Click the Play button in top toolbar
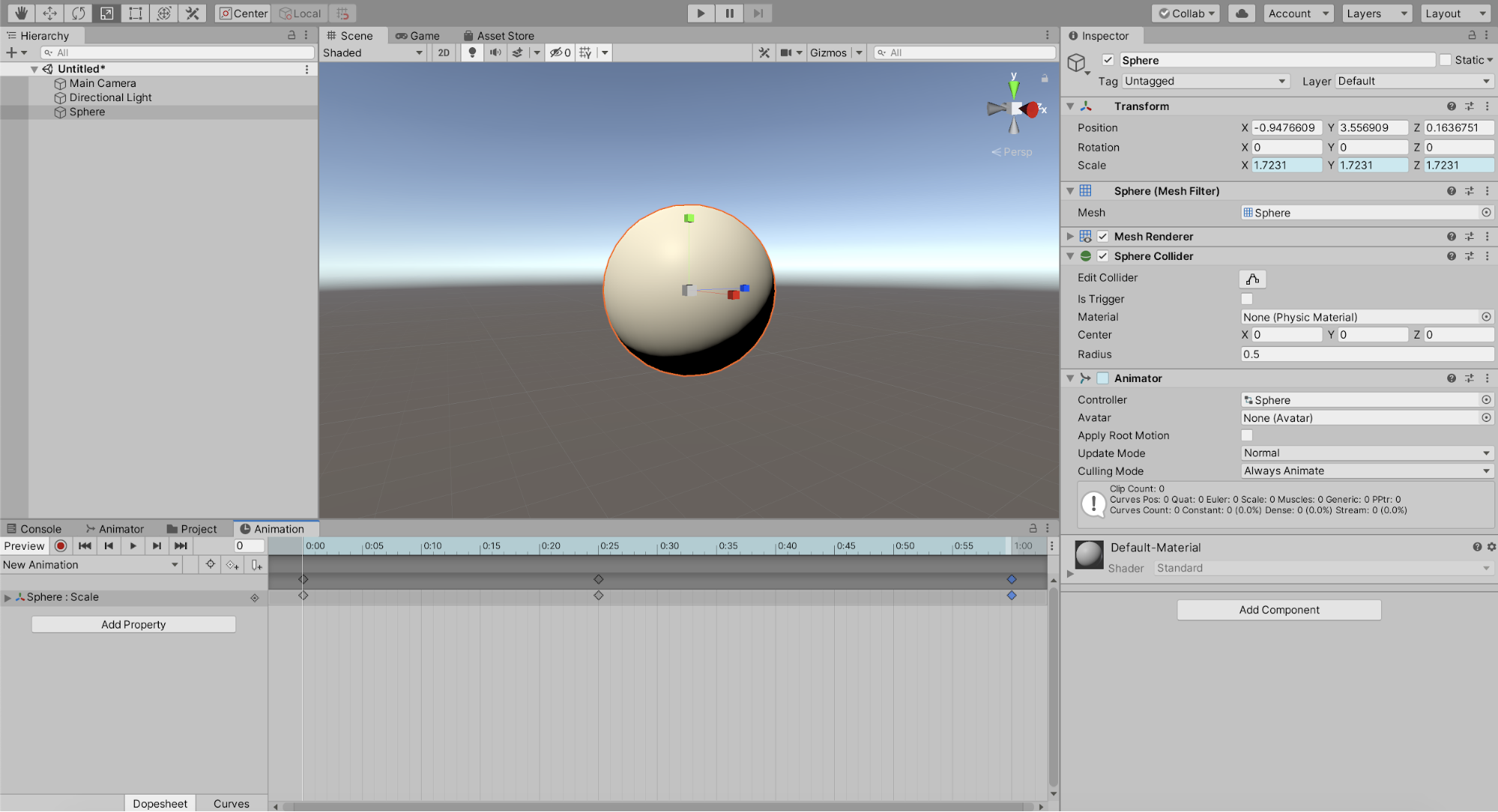 click(701, 13)
